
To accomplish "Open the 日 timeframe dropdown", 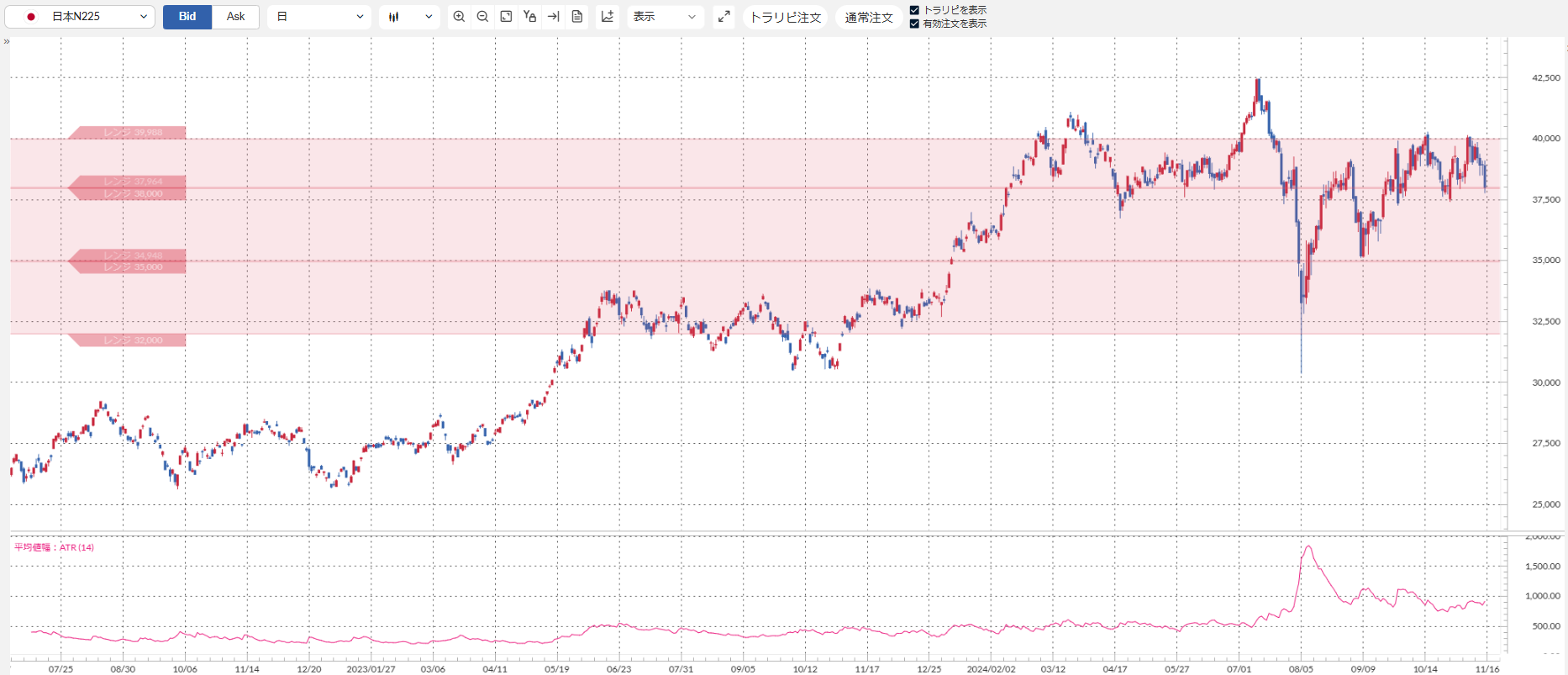I will (x=319, y=17).
